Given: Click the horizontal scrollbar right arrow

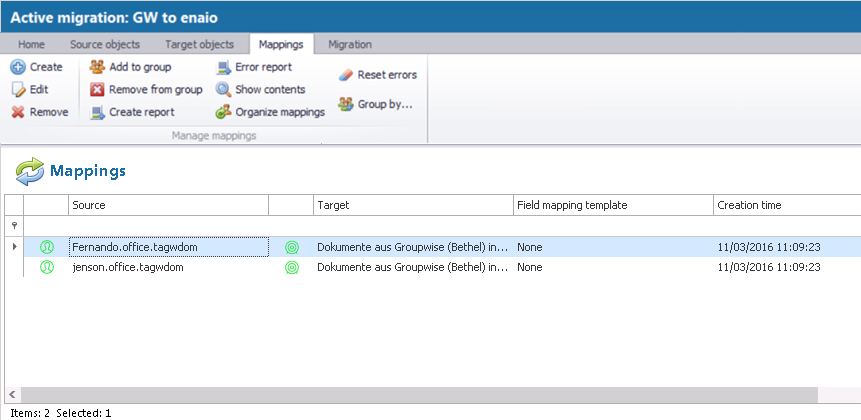Looking at the screenshot, I should (x=854, y=395).
